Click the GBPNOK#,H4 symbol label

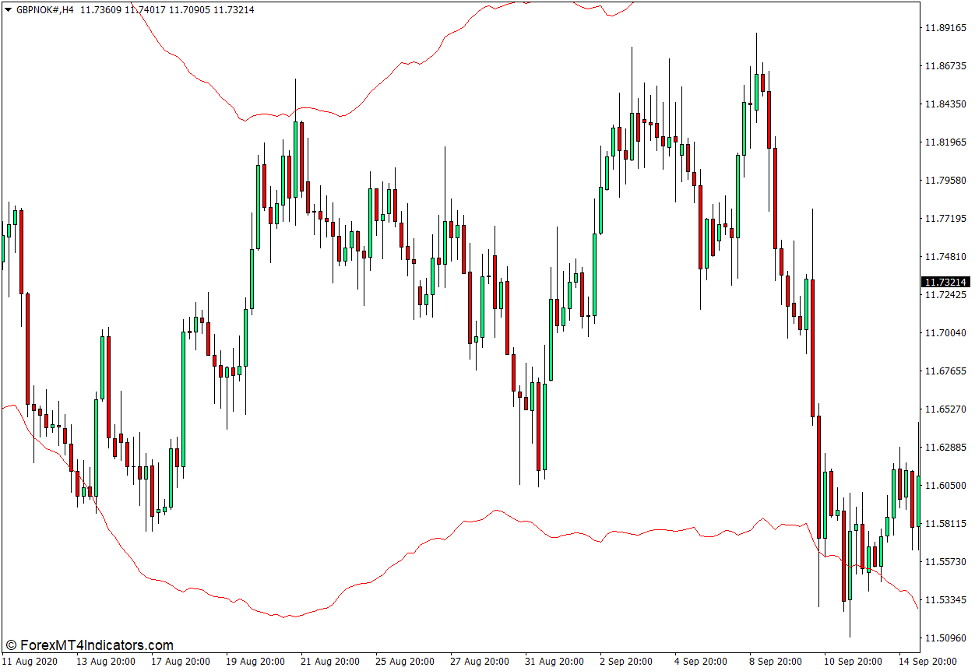[x=45, y=10]
